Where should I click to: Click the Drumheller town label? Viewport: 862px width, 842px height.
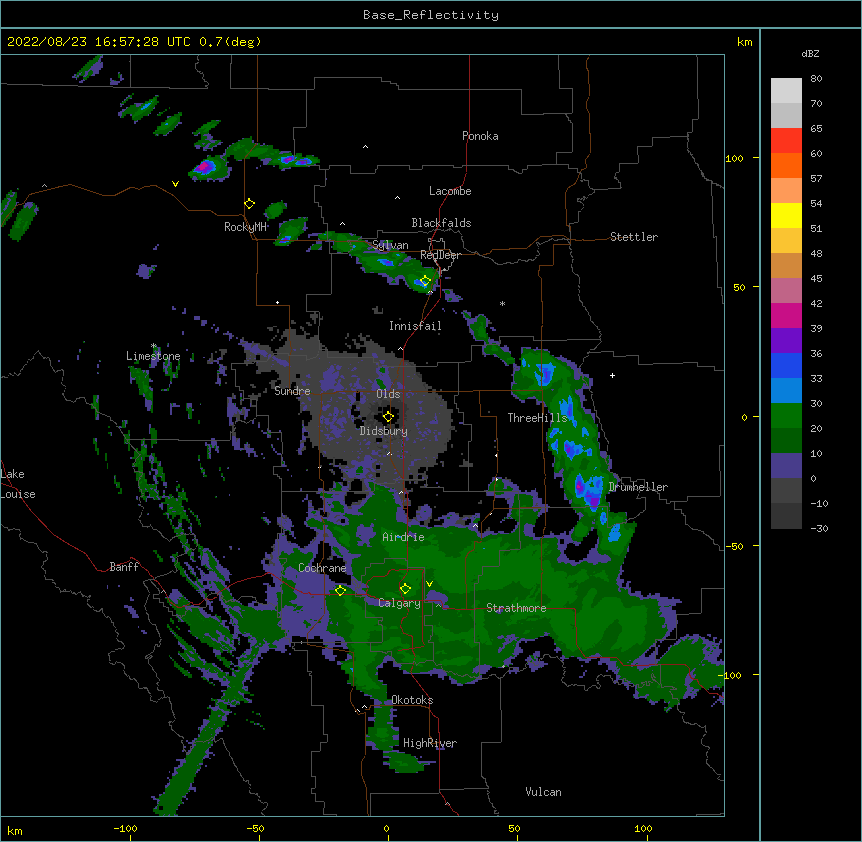click(x=638, y=487)
